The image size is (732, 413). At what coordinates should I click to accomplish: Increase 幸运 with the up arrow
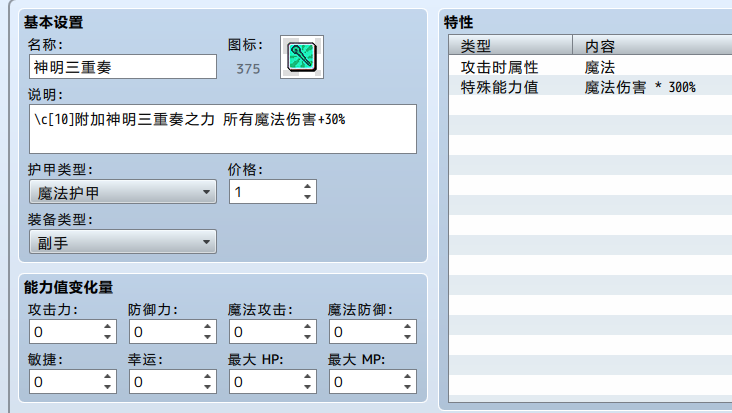coord(207,376)
